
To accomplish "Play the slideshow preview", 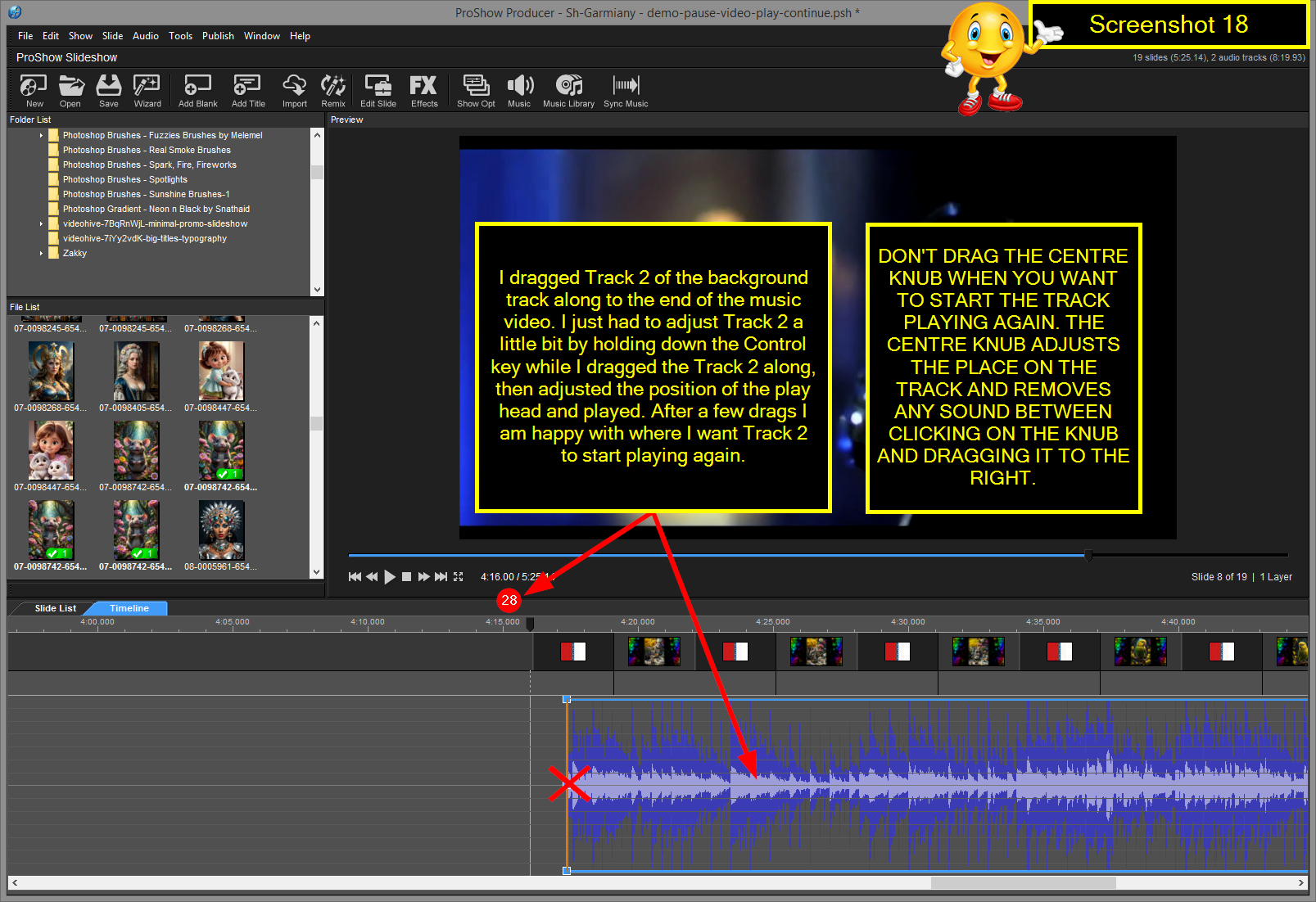I will point(390,577).
